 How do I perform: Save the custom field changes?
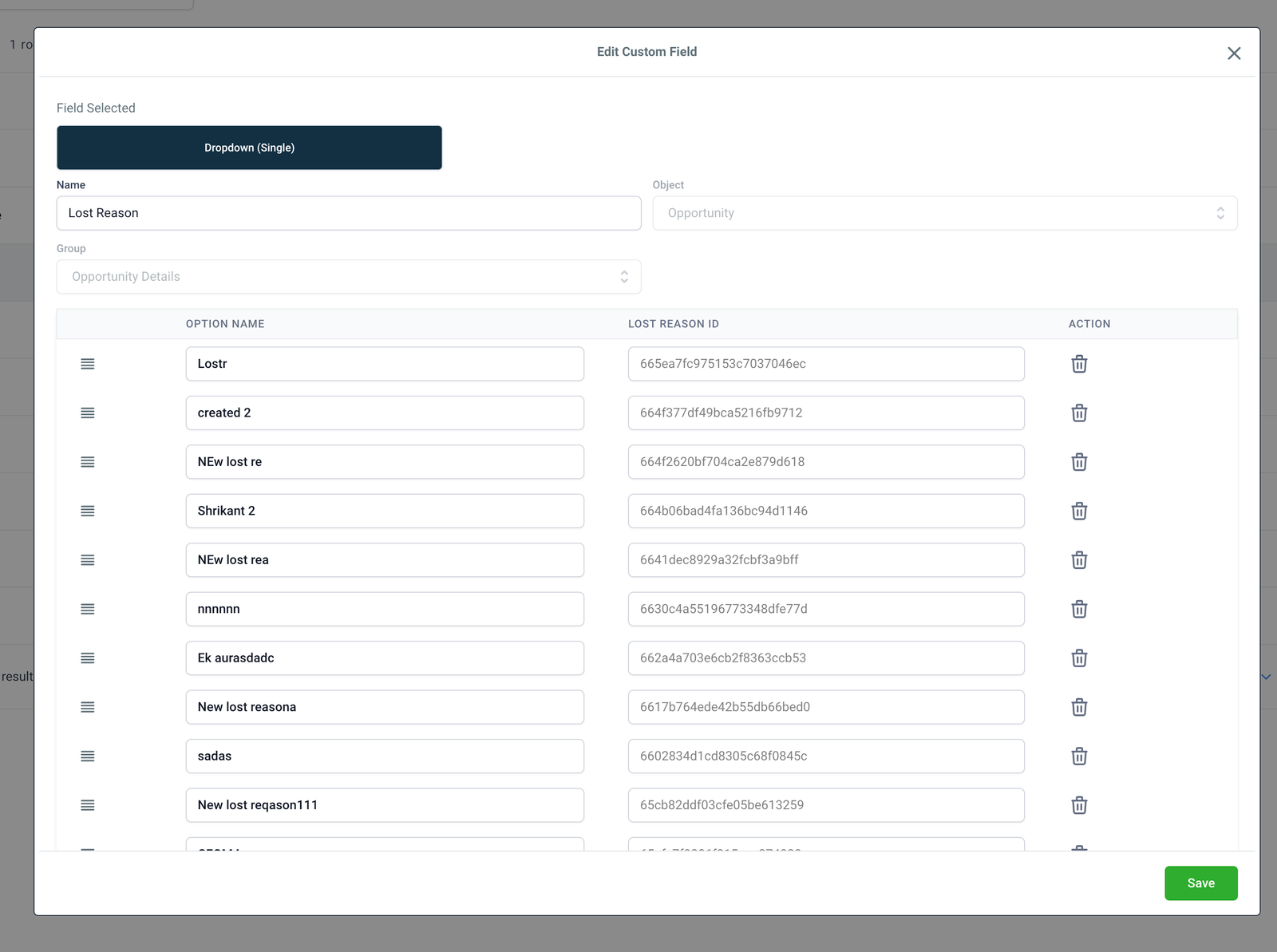tap(1200, 883)
